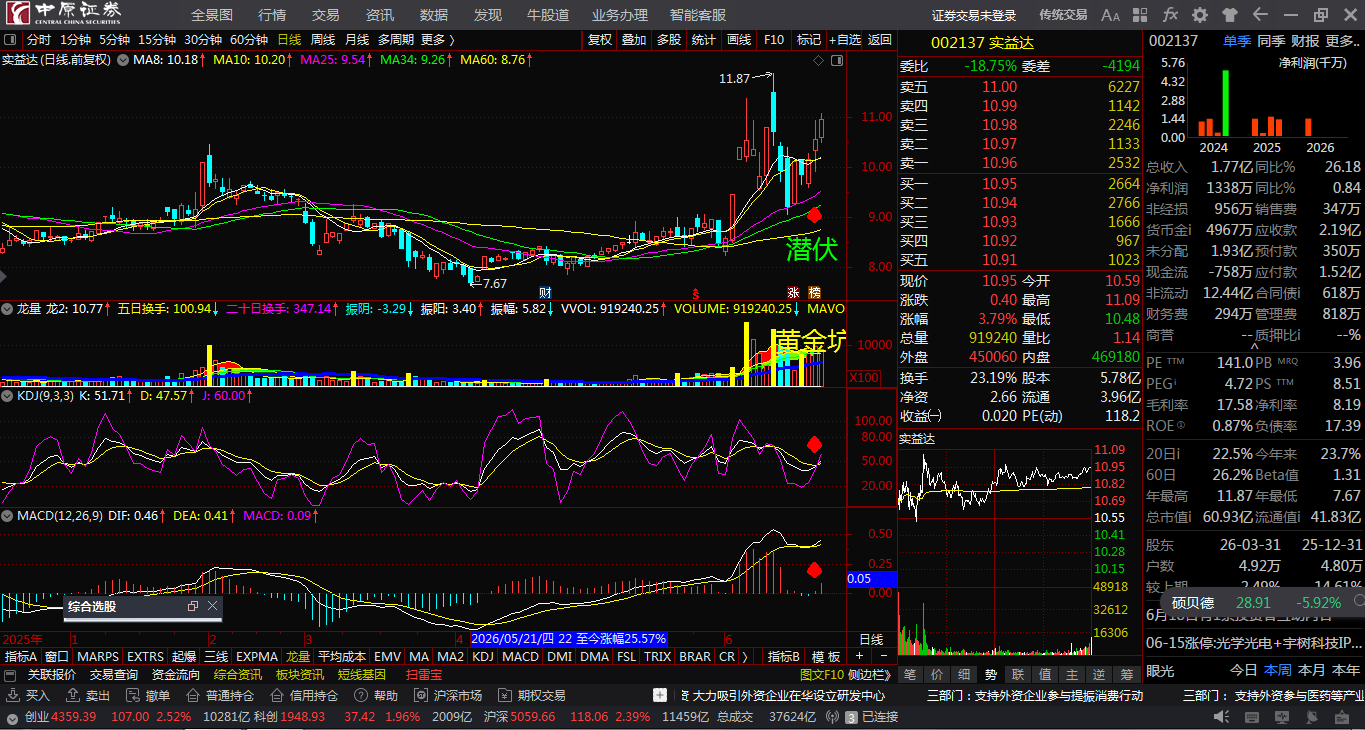
Task: Click the 传统交易 button
Action: [x=1063, y=15]
